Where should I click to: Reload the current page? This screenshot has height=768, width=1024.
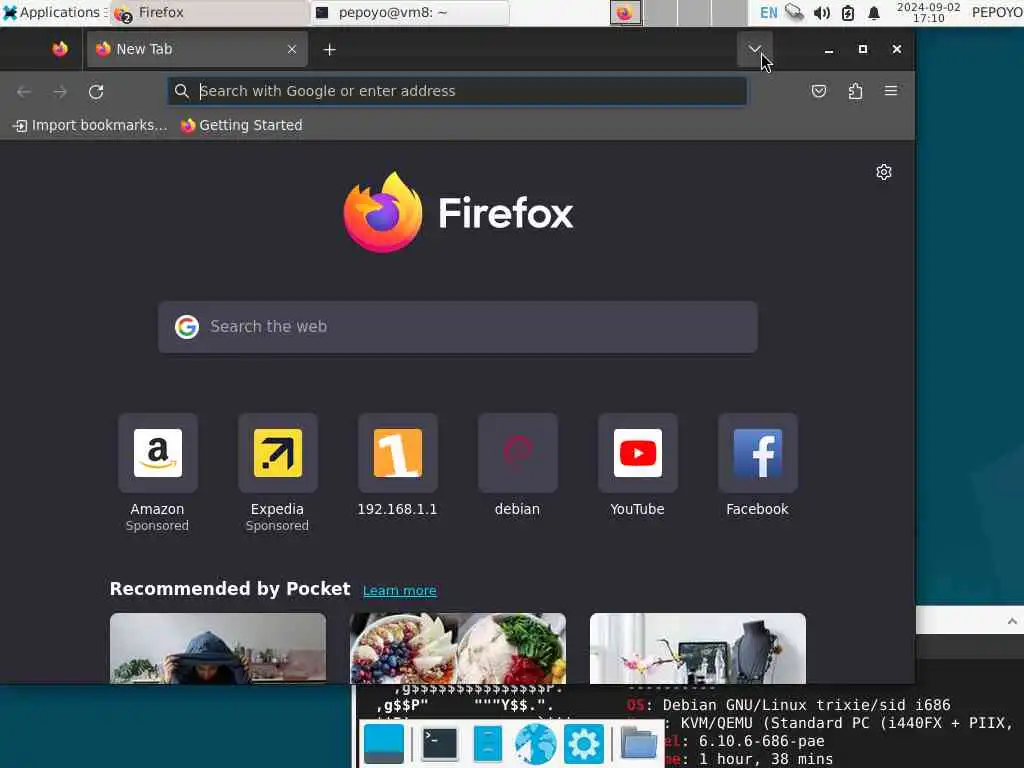(96, 92)
